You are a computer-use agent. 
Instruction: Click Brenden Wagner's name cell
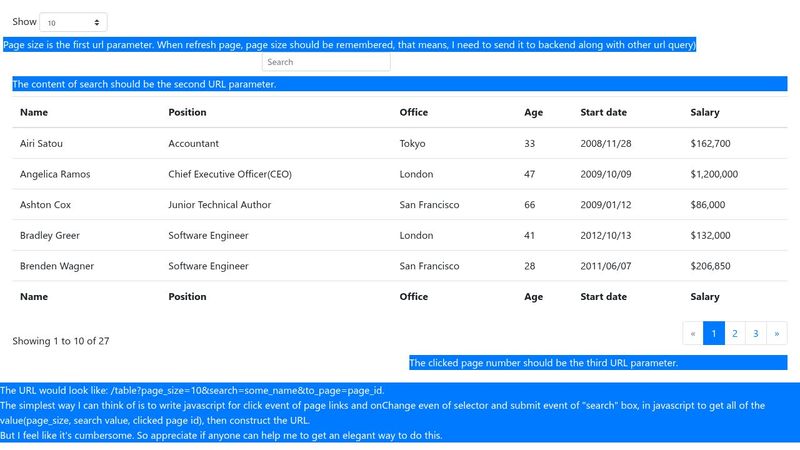click(56, 267)
